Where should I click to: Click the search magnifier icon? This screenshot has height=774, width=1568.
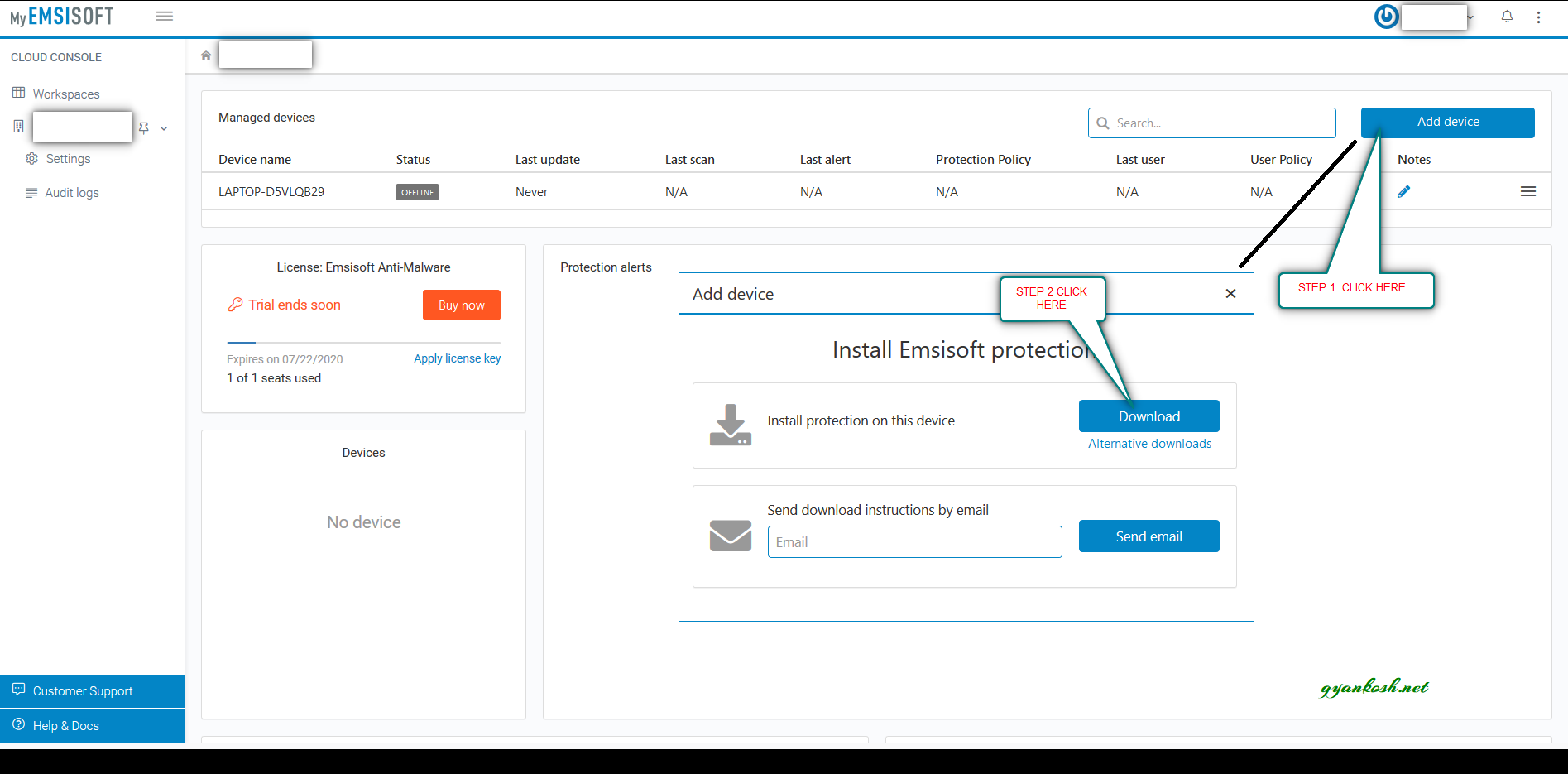point(1103,123)
